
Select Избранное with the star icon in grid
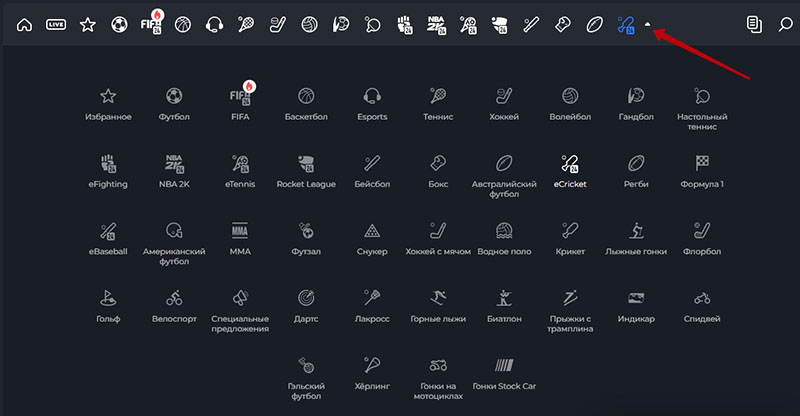[x=108, y=104]
